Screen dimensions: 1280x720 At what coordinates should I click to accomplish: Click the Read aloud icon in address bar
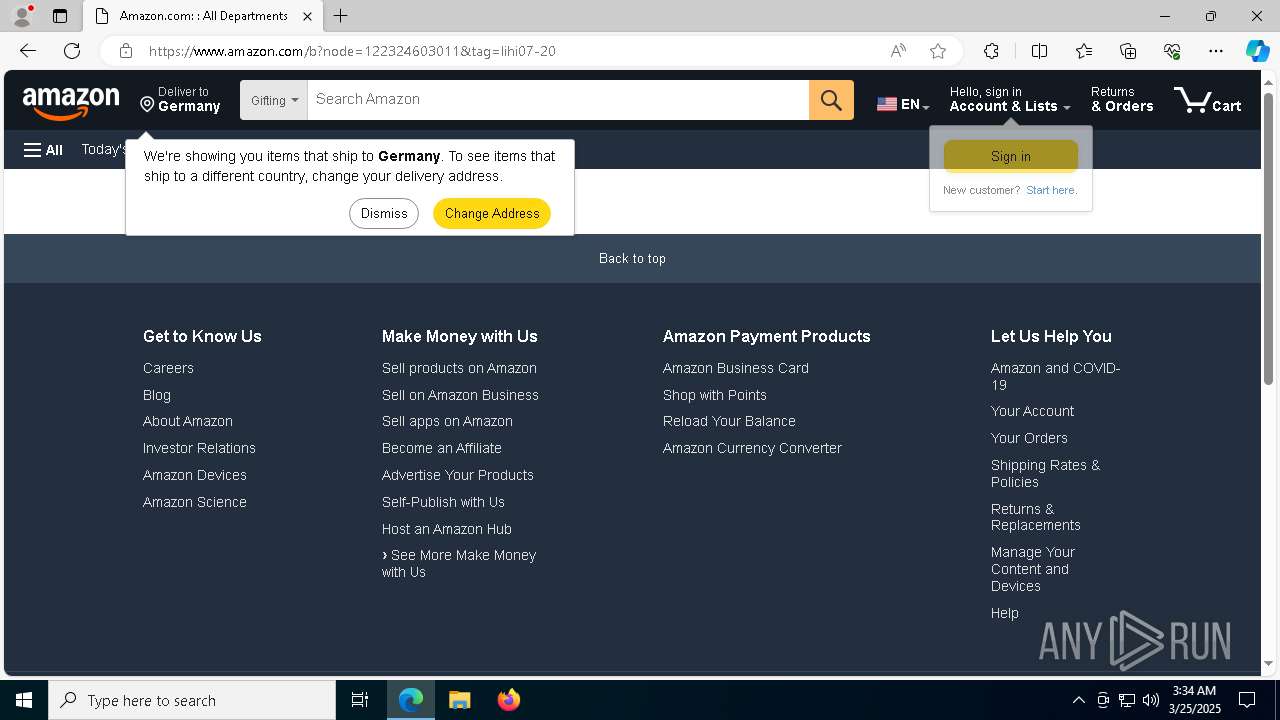(x=898, y=51)
